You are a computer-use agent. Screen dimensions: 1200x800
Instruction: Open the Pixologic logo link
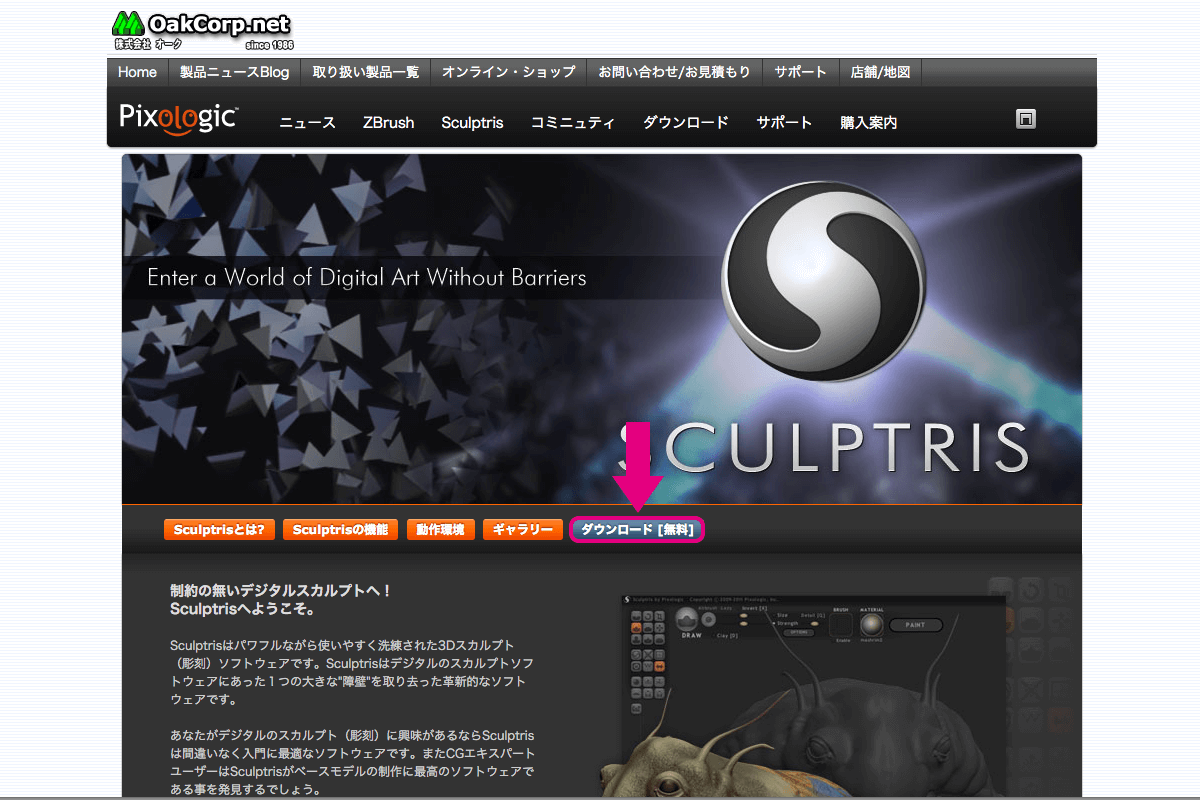click(178, 118)
